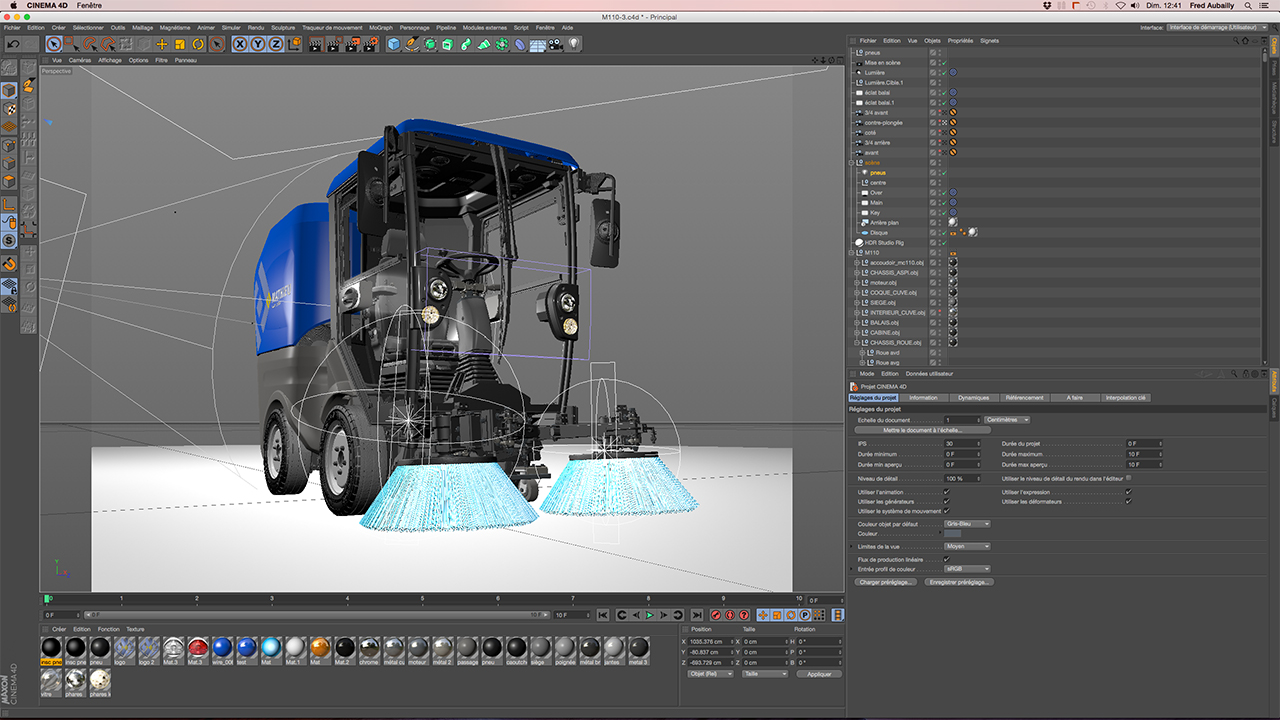Toggle Utiliser l'animation checkbox
The width and height of the screenshot is (1280, 720).
pos(946,492)
